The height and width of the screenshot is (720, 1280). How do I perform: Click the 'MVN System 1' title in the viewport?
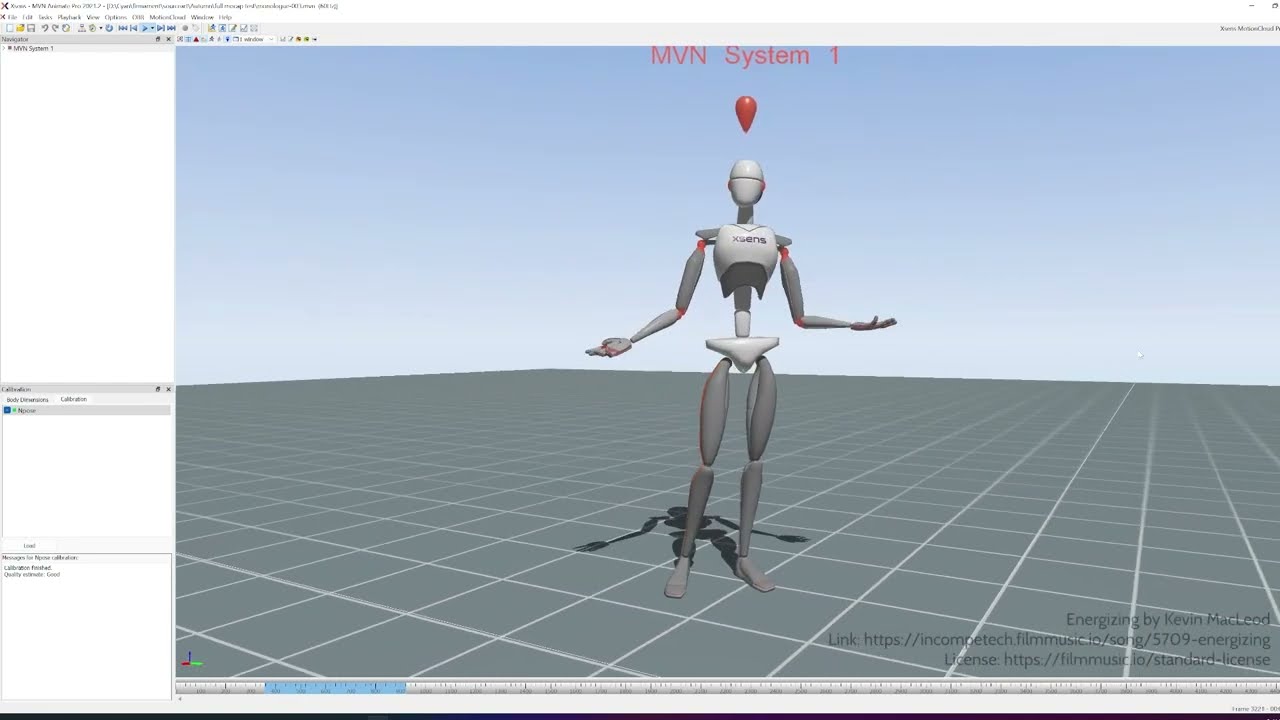tap(745, 55)
